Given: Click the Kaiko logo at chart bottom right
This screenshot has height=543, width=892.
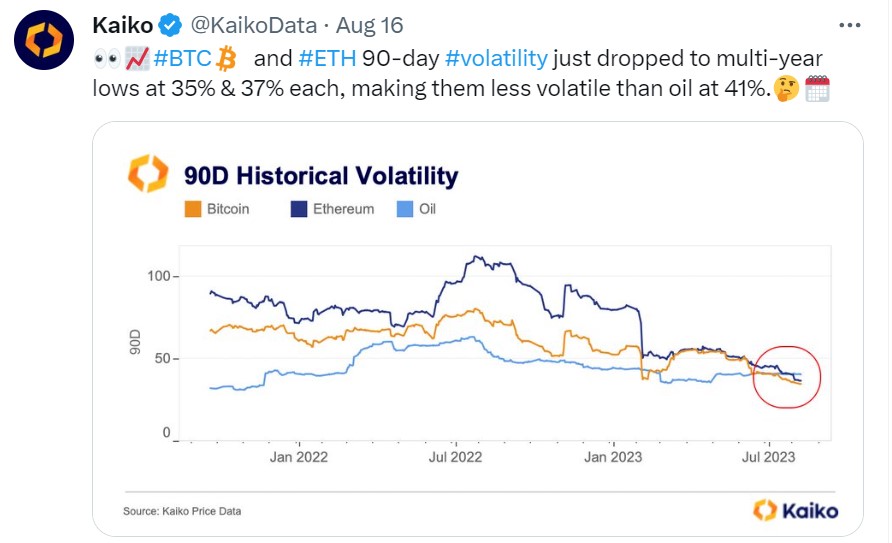Looking at the screenshot, I should pos(795,511).
